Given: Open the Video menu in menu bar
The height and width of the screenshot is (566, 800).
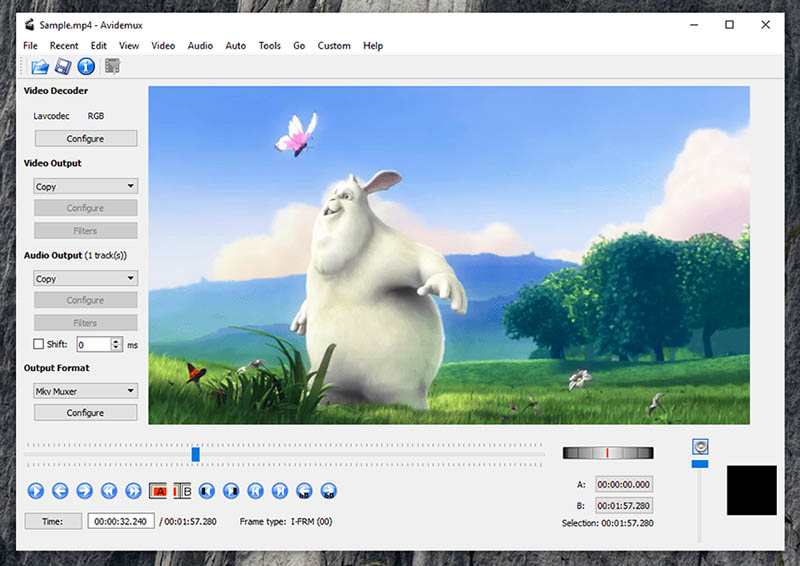Looking at the screenshot, I should click(163, 46).
